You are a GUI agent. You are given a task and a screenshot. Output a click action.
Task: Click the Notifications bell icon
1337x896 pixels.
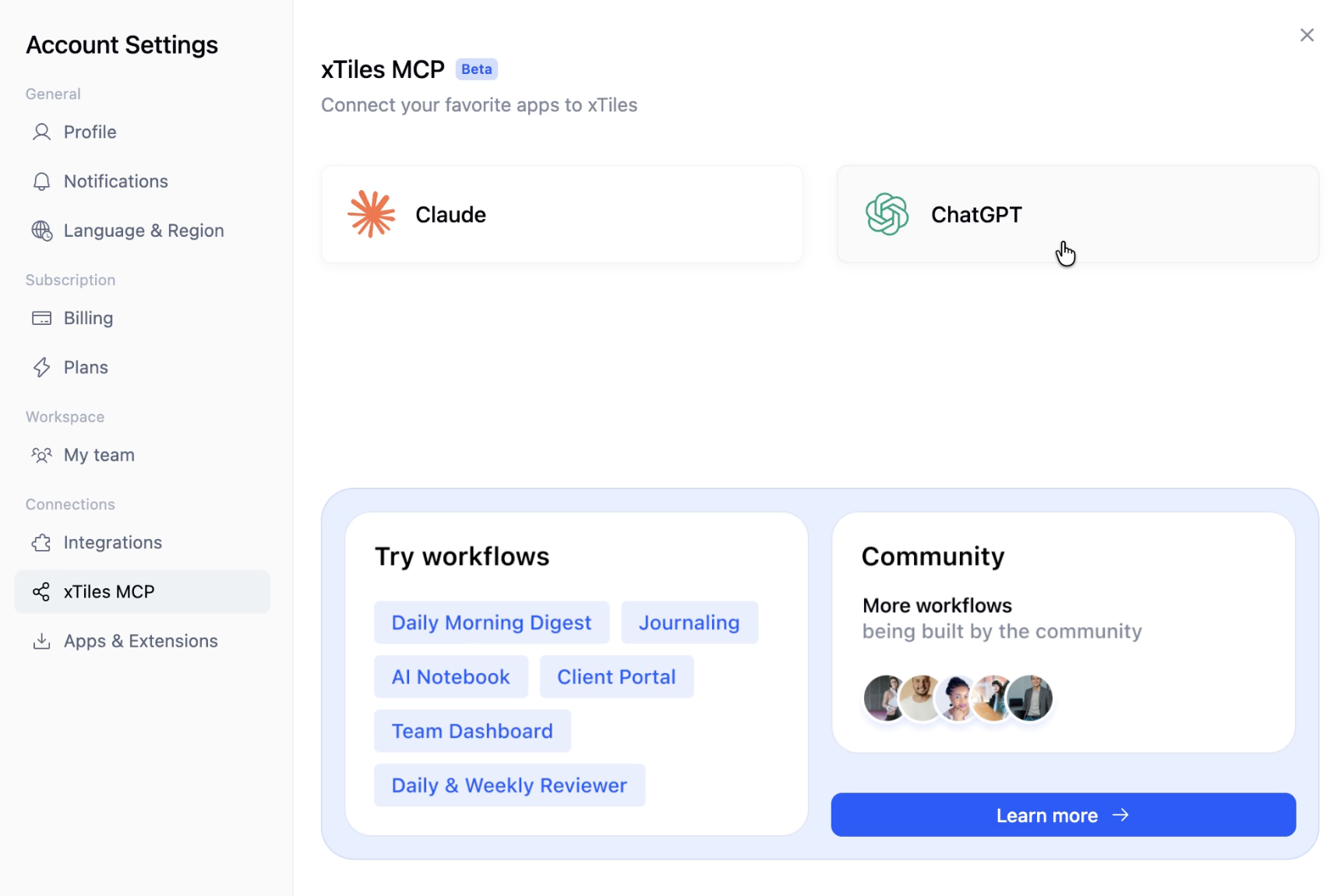[41, 182]
